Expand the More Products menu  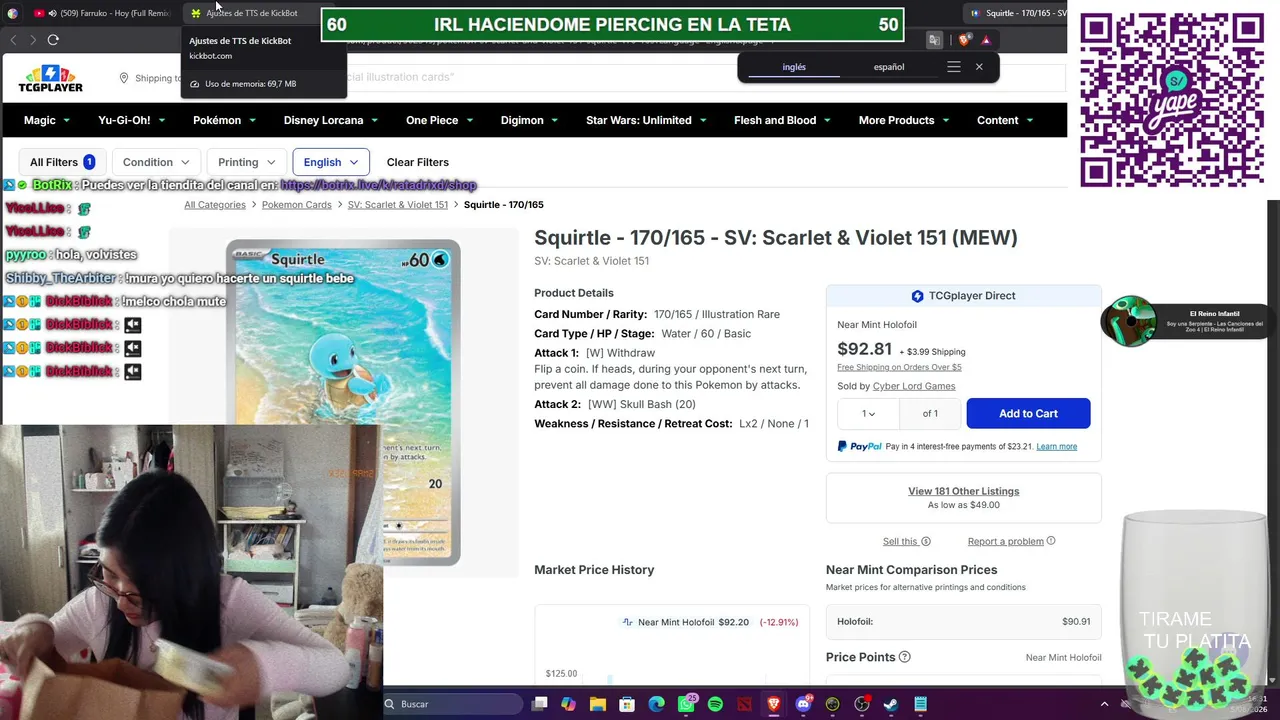[903, 120]
